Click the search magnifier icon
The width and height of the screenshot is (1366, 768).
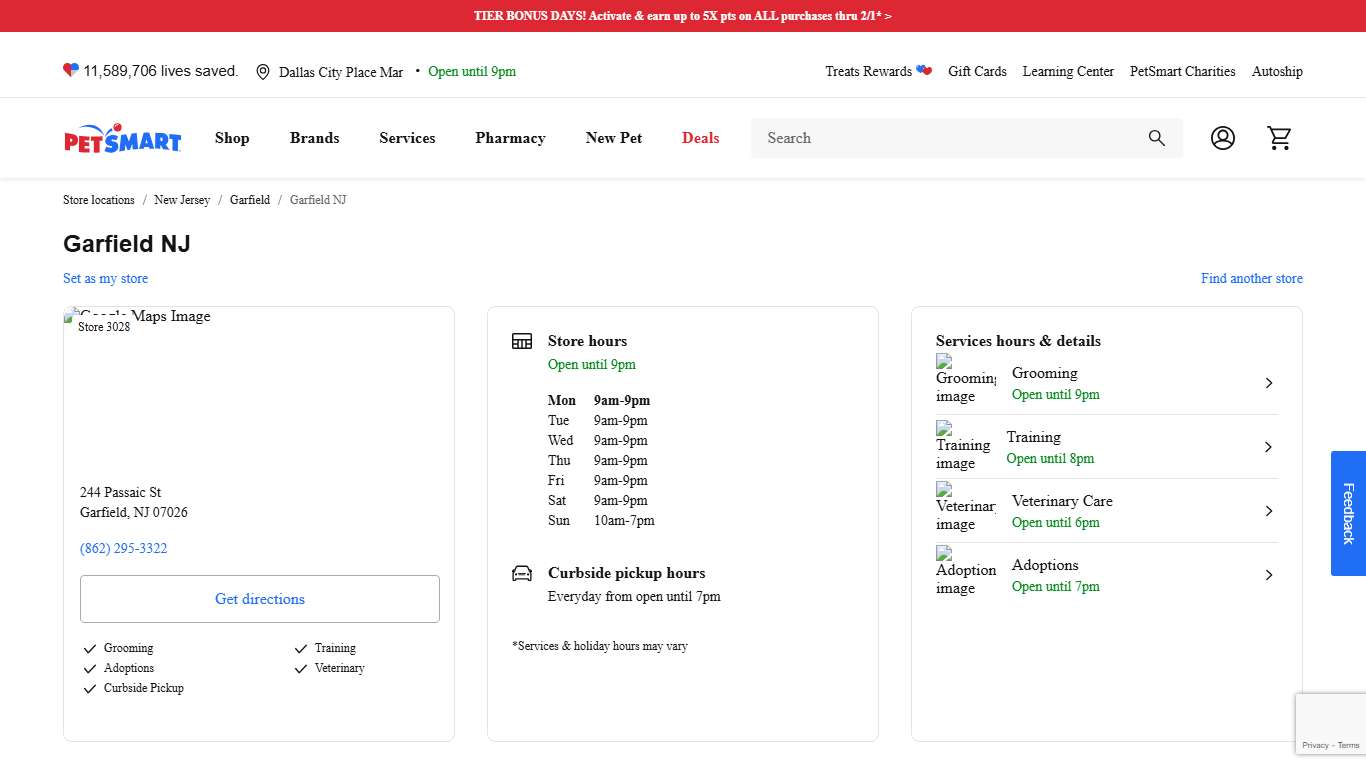1157,138
